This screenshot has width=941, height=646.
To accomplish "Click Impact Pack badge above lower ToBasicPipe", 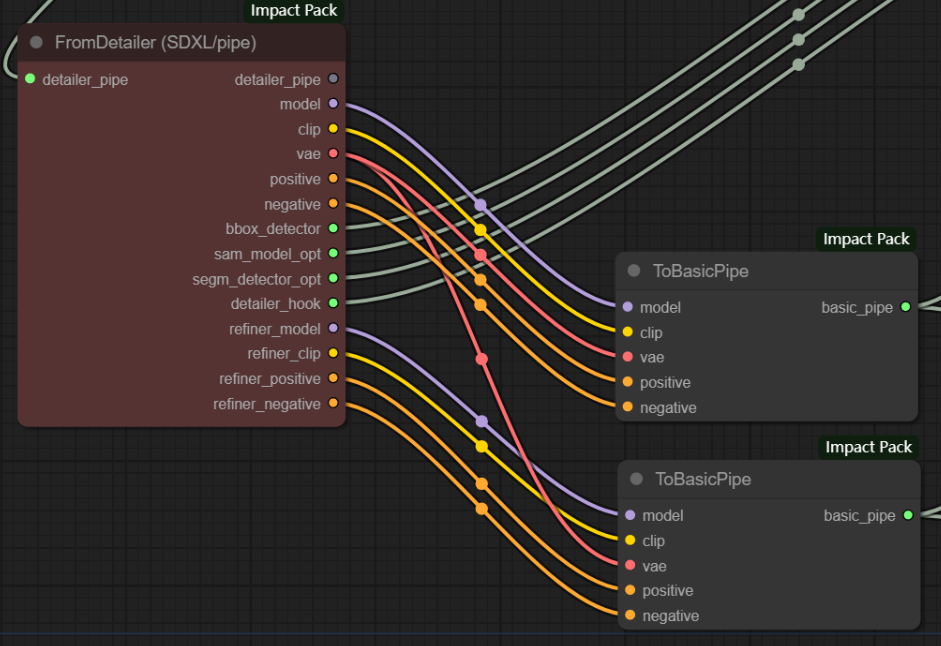I will (x=868, y=447).
